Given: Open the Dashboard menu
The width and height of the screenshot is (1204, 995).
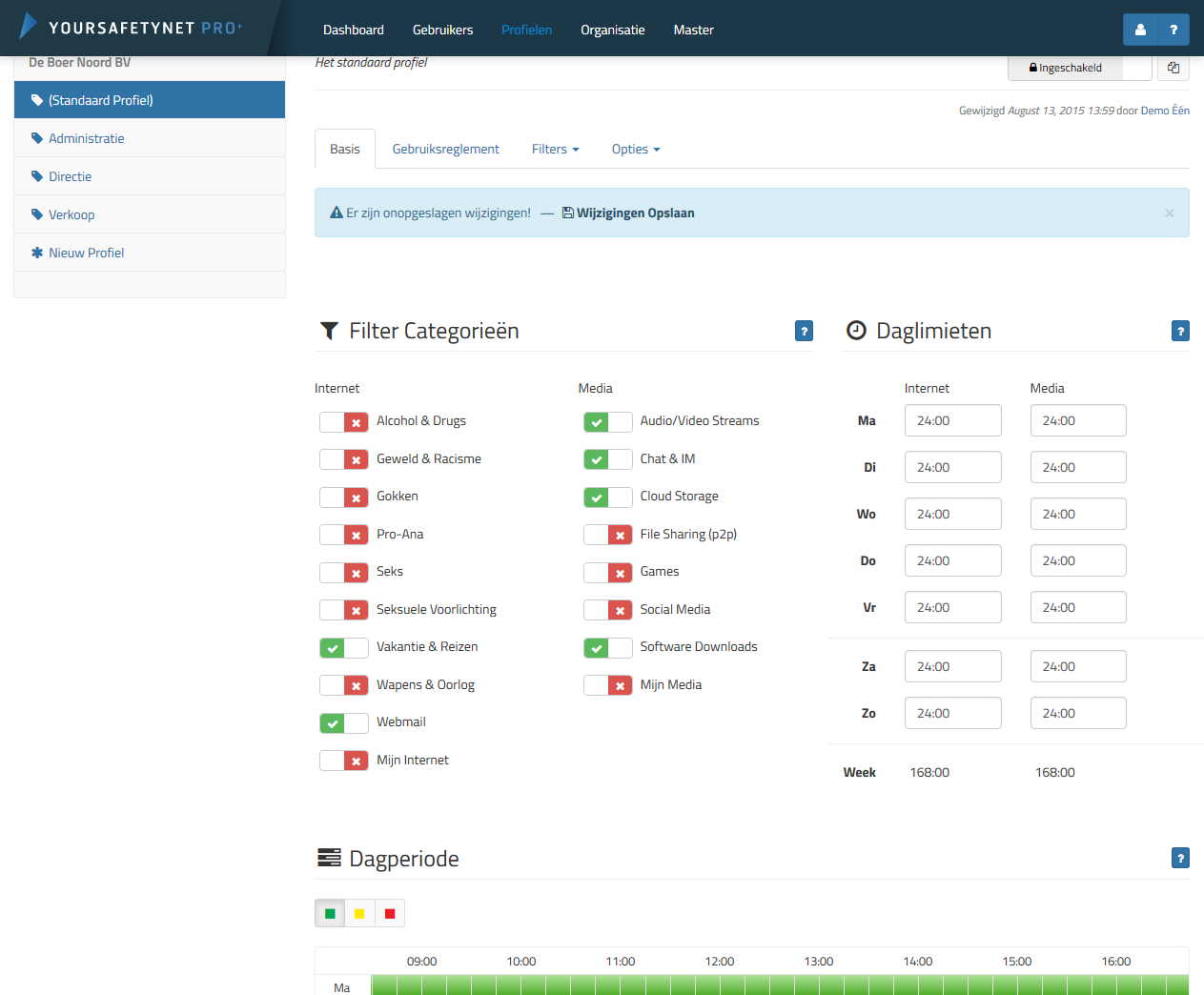Looking at the screenshot, I should tap(354, 30).
